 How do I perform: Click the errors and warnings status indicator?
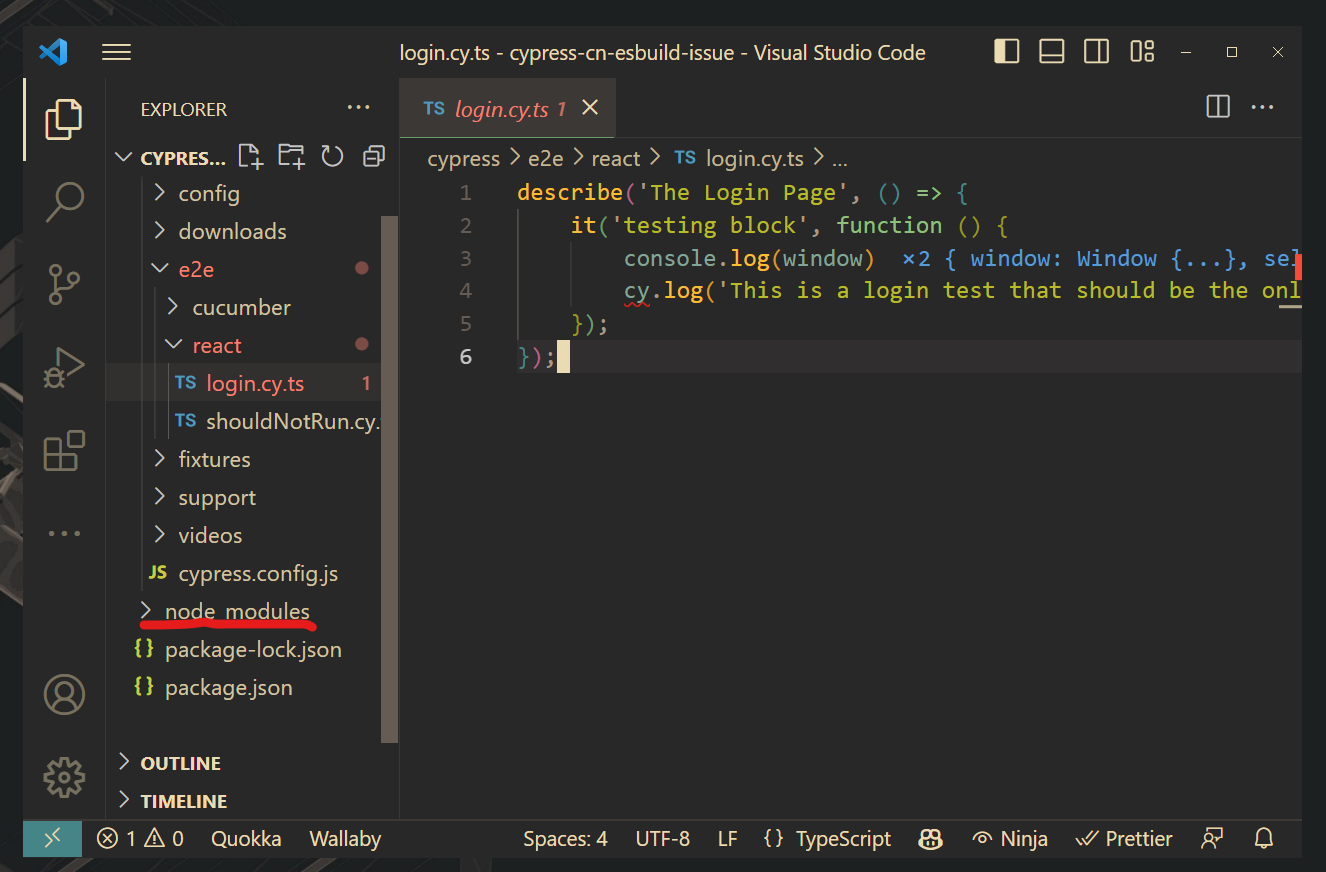[x=139, y=838]
